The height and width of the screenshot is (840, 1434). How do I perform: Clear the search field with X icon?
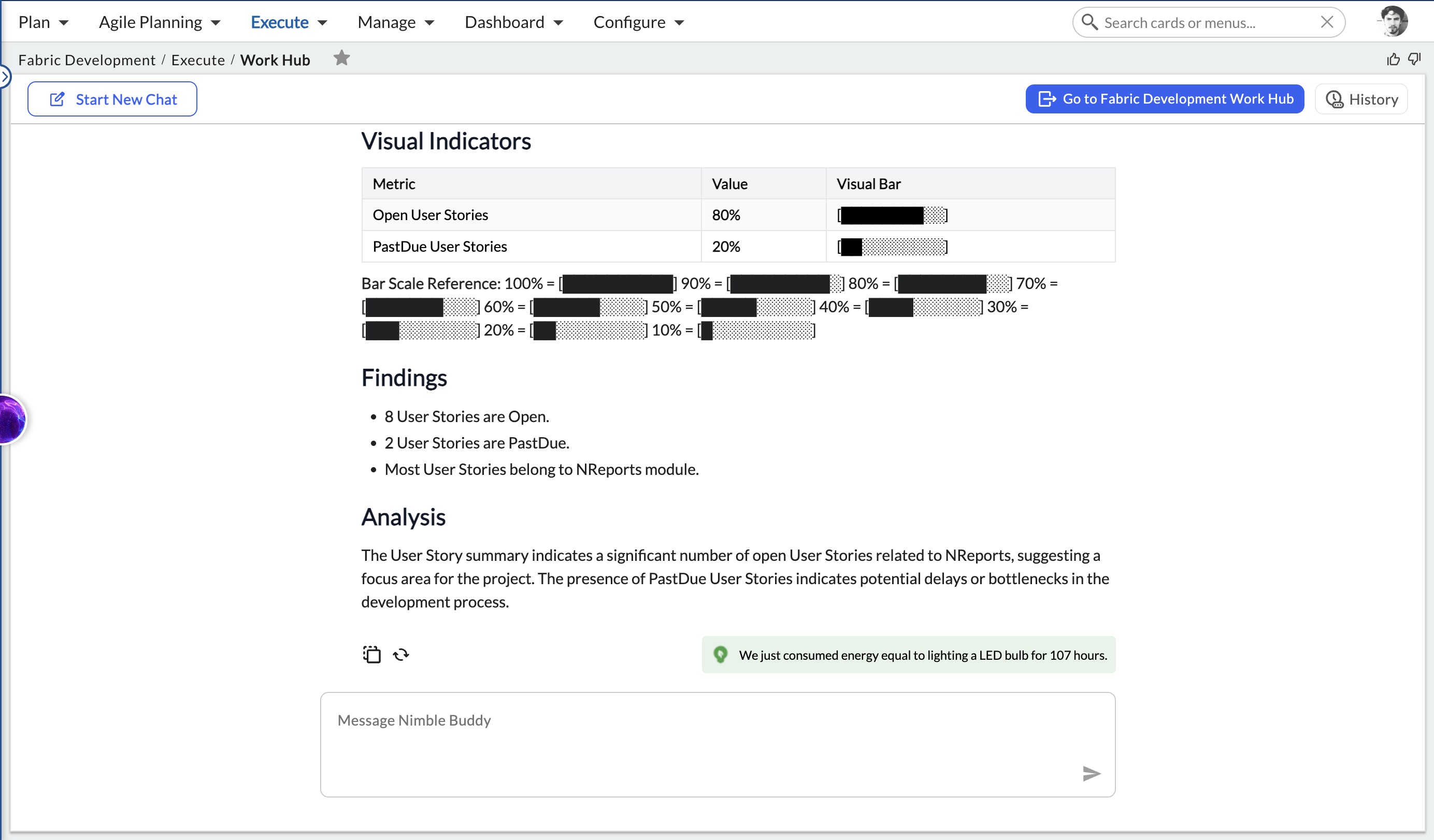1327,22
